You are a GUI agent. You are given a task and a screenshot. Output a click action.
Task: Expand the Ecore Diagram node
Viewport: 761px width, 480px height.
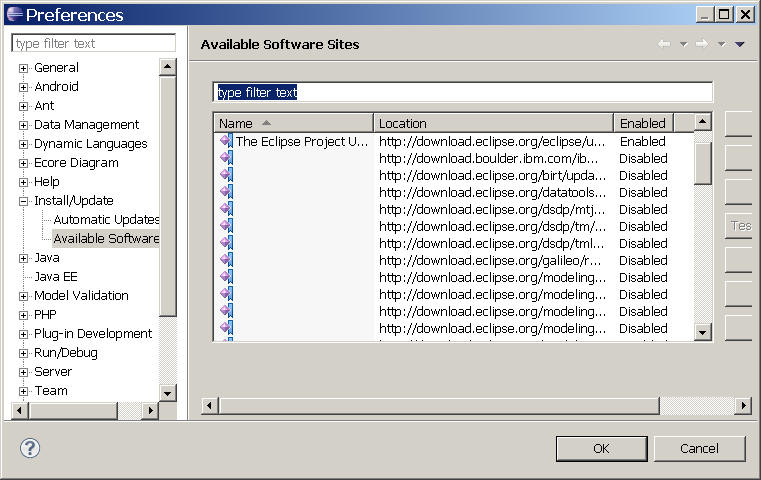[23, 163]
